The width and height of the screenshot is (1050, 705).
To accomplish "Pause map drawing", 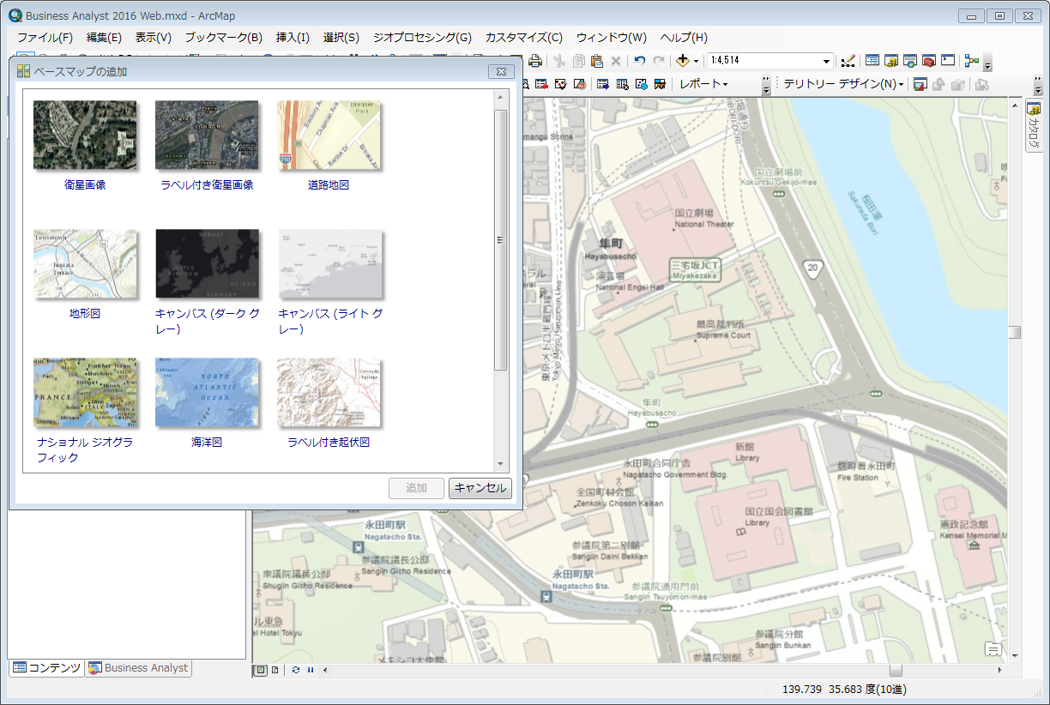I will click(310, 670).
